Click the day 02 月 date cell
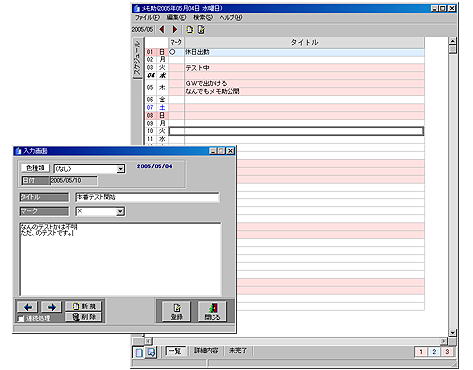Screen dimensions: 473x370 pyautogui.click(x=157, y=60)
